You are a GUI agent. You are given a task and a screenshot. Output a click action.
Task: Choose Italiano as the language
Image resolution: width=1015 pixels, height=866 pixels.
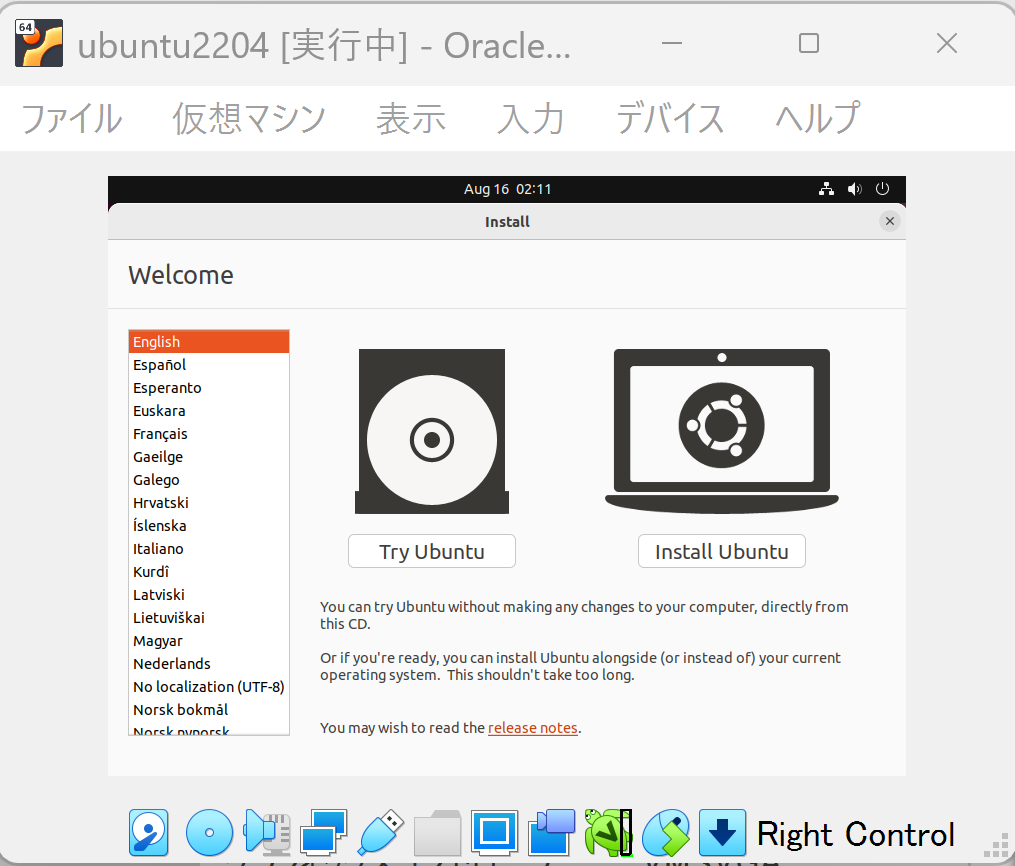[209, 549]
